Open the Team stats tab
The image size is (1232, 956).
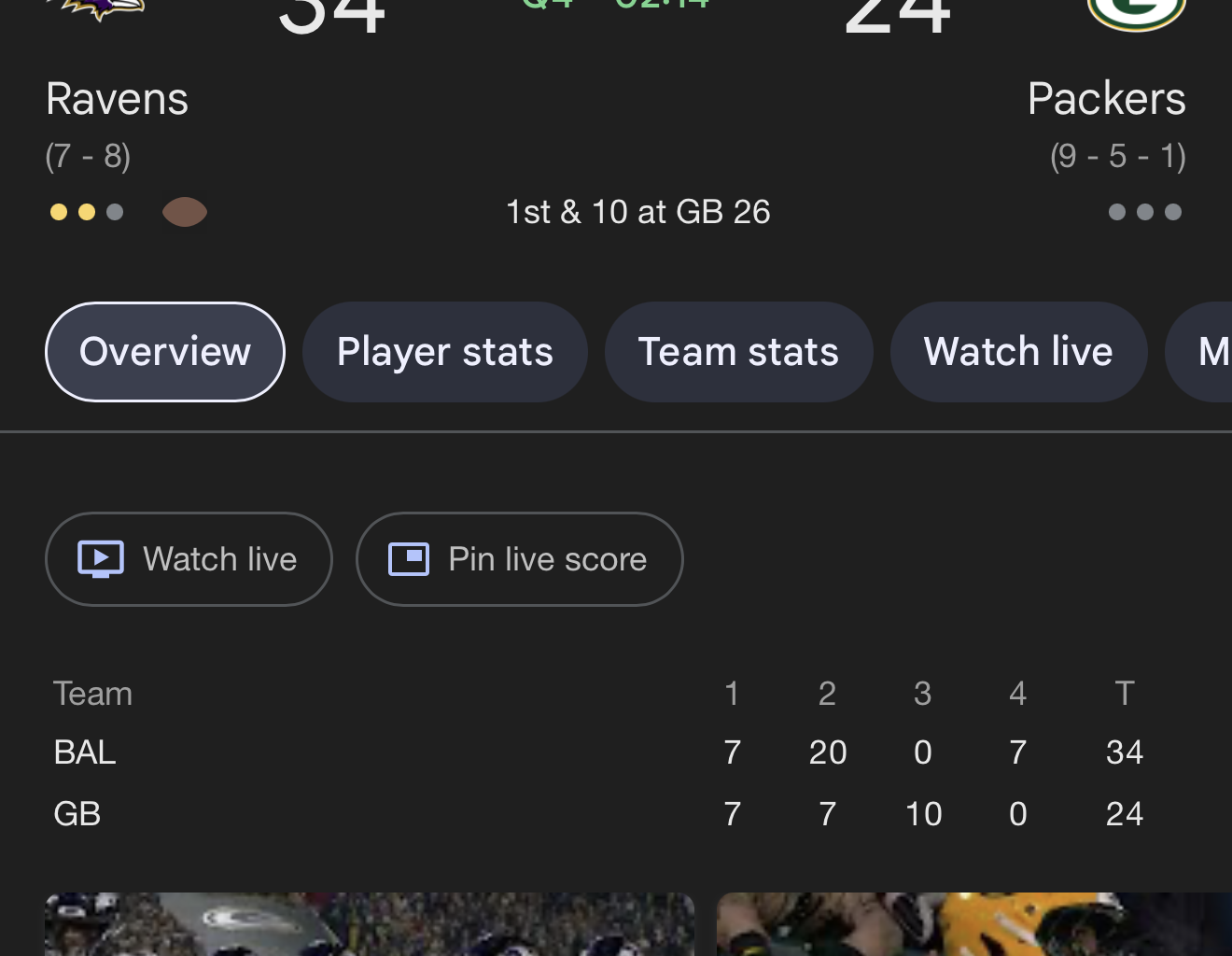coord(738,352)
